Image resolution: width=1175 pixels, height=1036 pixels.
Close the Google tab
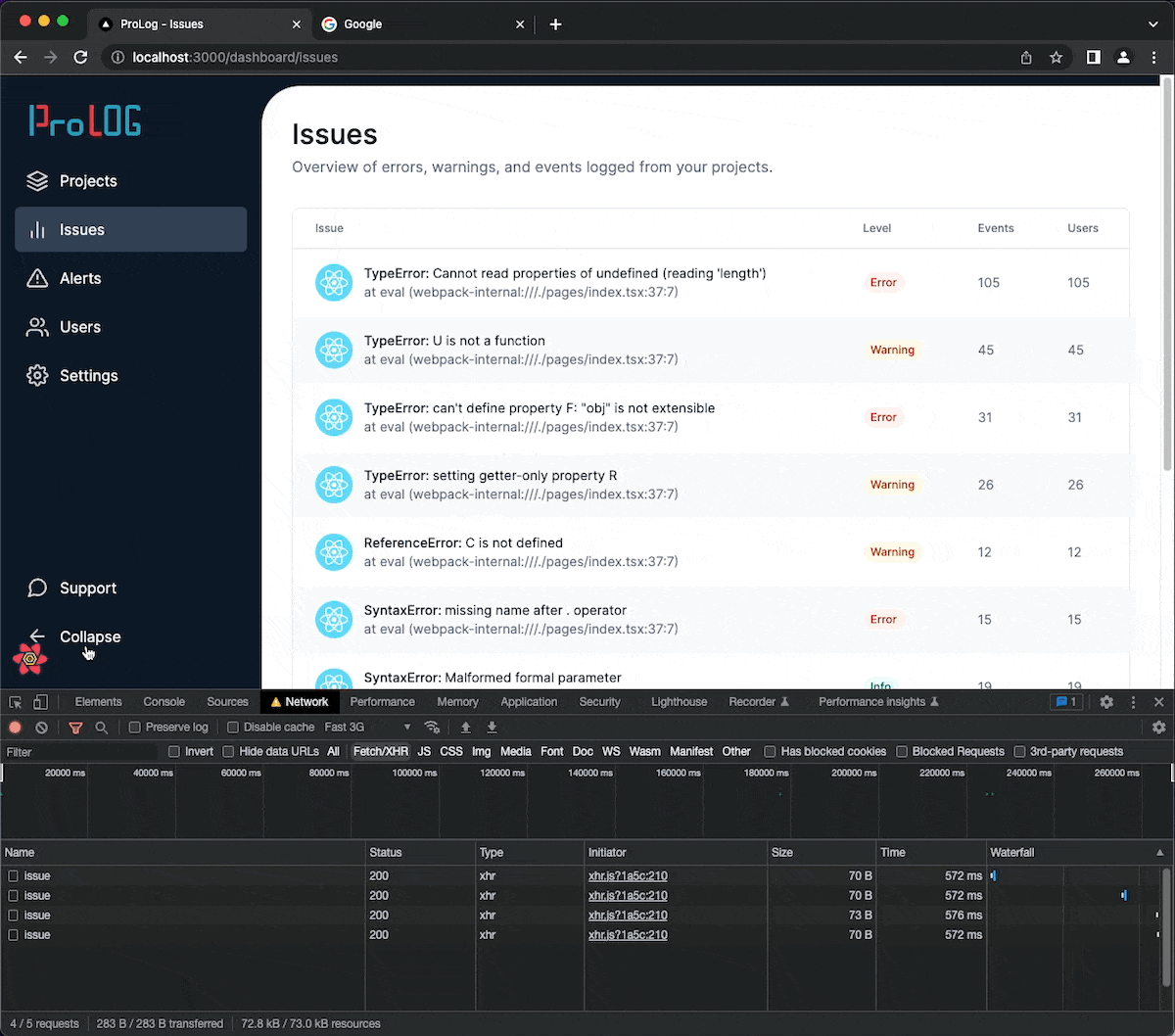[x=520, y=24]
